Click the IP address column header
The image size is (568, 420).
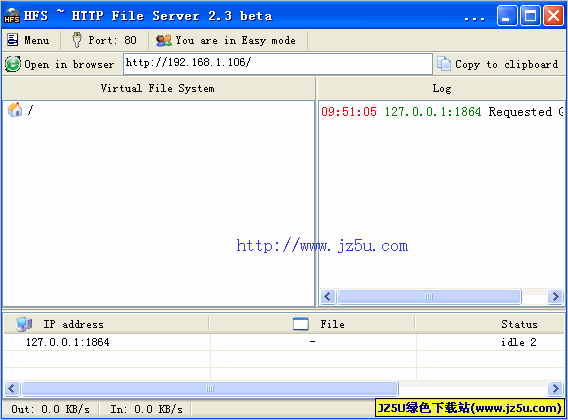106,324
